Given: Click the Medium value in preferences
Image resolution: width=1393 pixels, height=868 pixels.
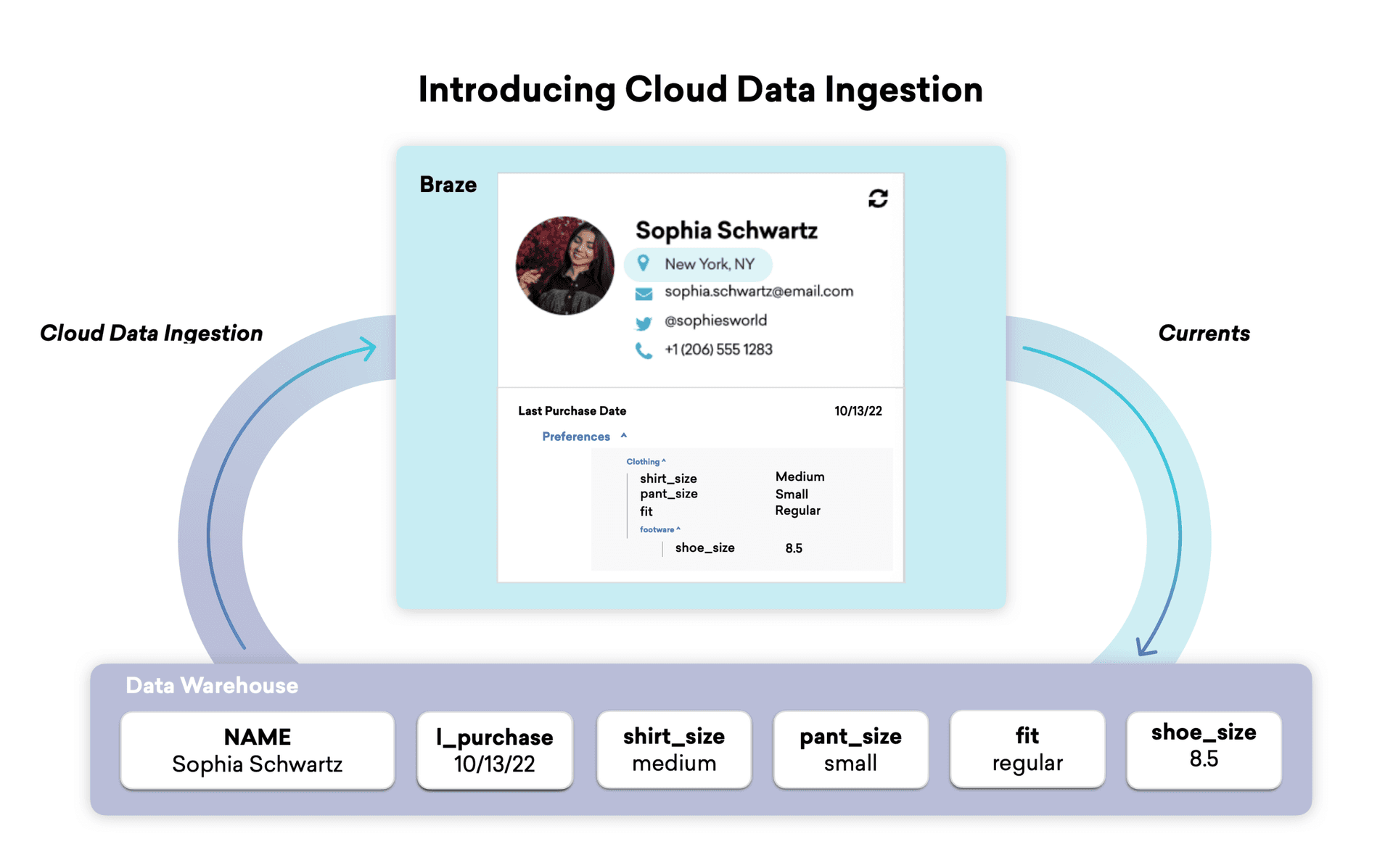Looking at the screenshot, I should (800, 476).
